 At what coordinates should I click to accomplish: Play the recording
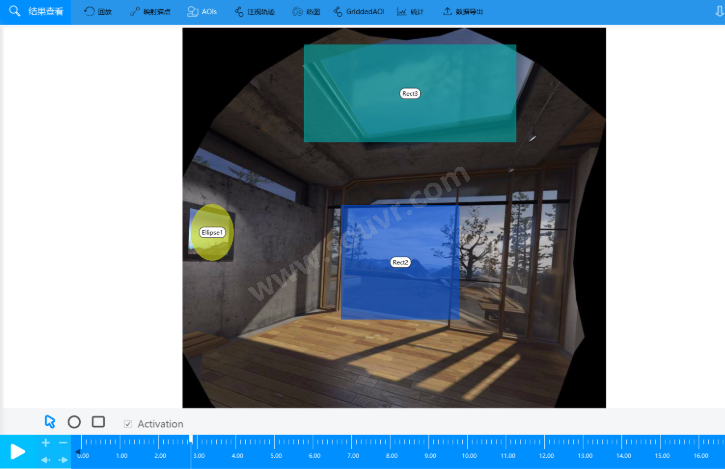coord(18,451)
